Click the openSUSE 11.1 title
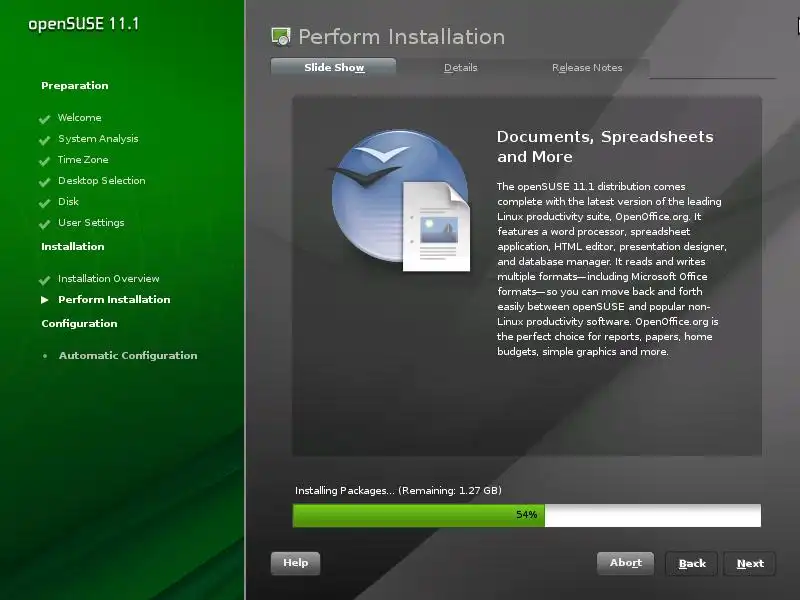The image size is (800, 600). tap(84, 24)
